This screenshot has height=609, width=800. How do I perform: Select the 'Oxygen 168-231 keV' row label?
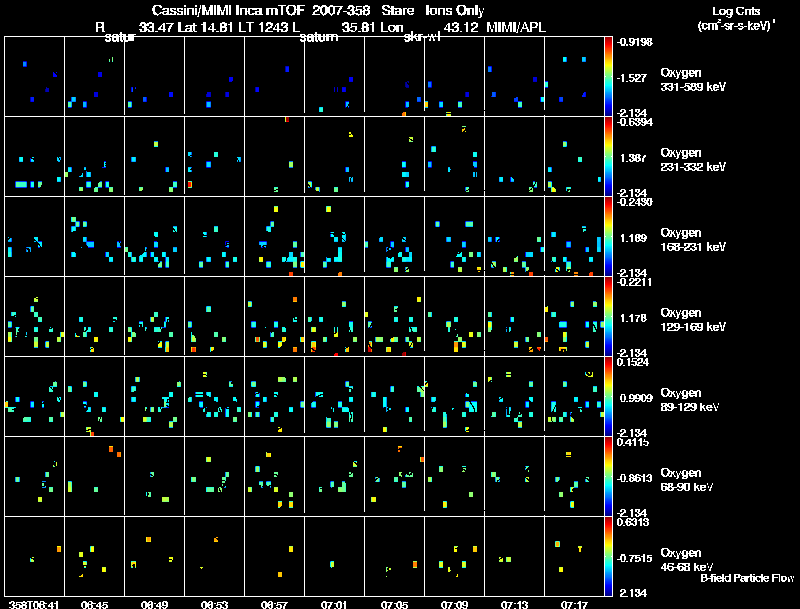click(693, 240)
